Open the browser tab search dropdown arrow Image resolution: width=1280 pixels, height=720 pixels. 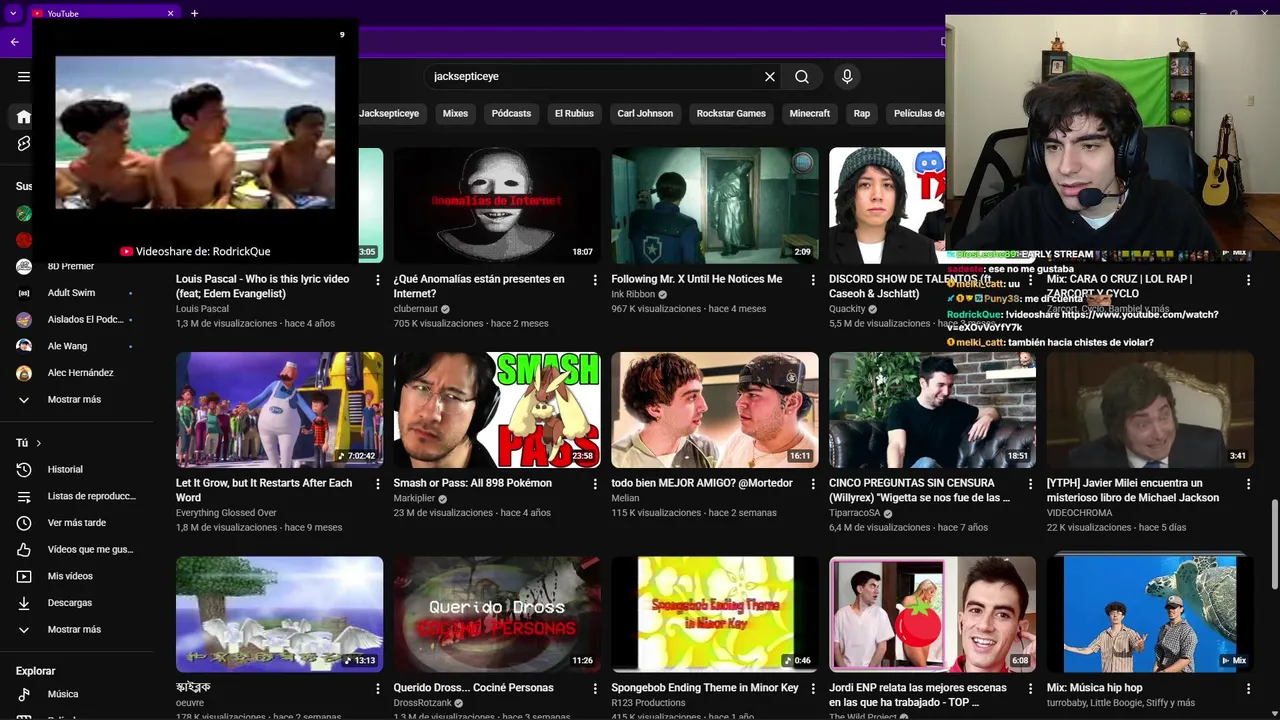[13, 13]
